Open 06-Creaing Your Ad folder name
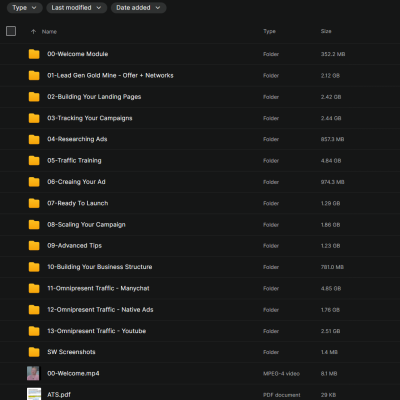 tap(76, 182)
